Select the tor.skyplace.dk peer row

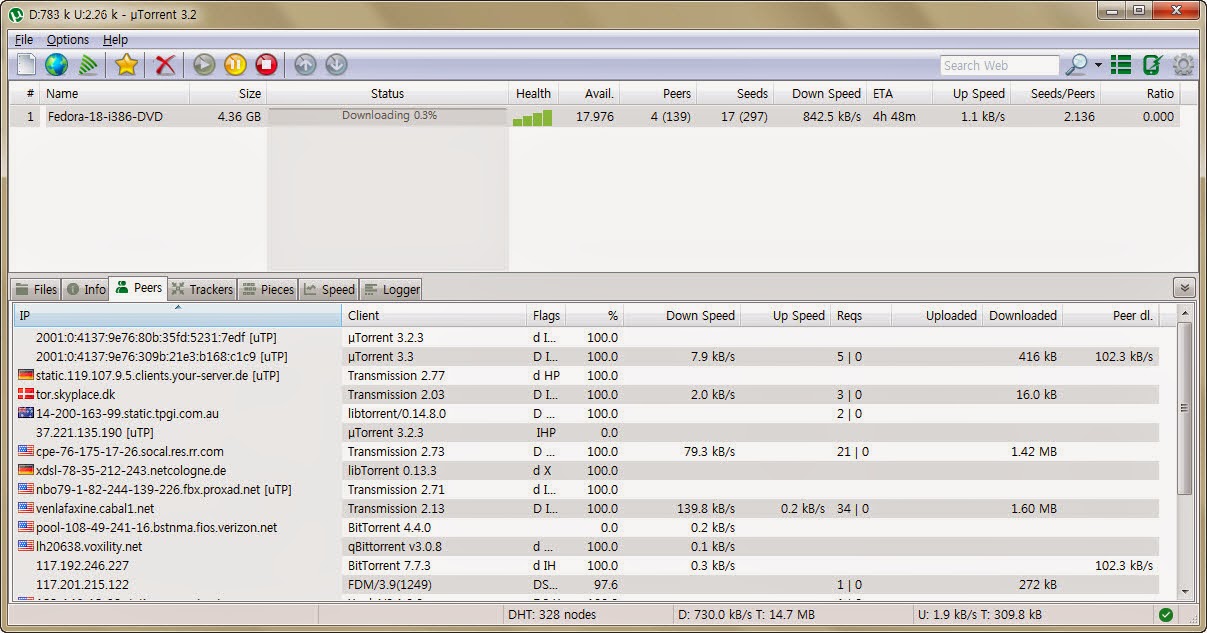click(586, 395)
